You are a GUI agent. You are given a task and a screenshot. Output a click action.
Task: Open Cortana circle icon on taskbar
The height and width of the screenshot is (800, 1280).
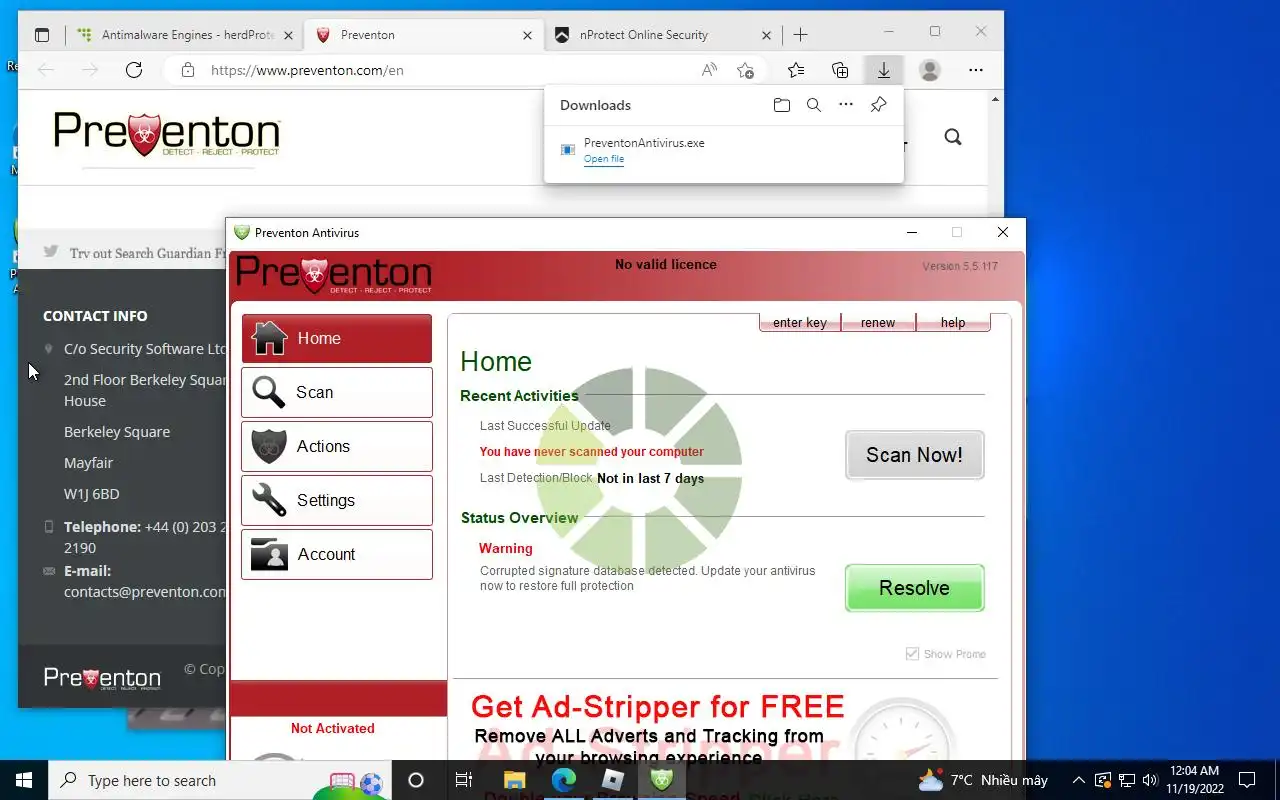[x=416, y=780]
